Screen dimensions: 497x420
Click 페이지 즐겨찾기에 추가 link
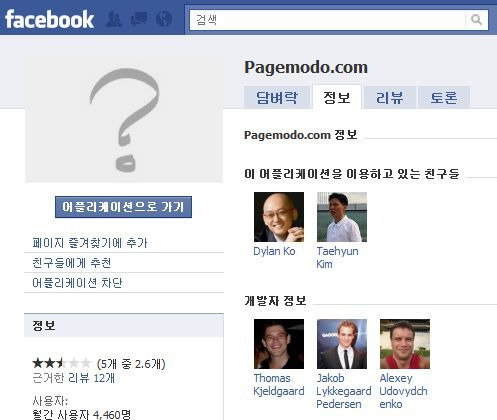tap(90, 243)
